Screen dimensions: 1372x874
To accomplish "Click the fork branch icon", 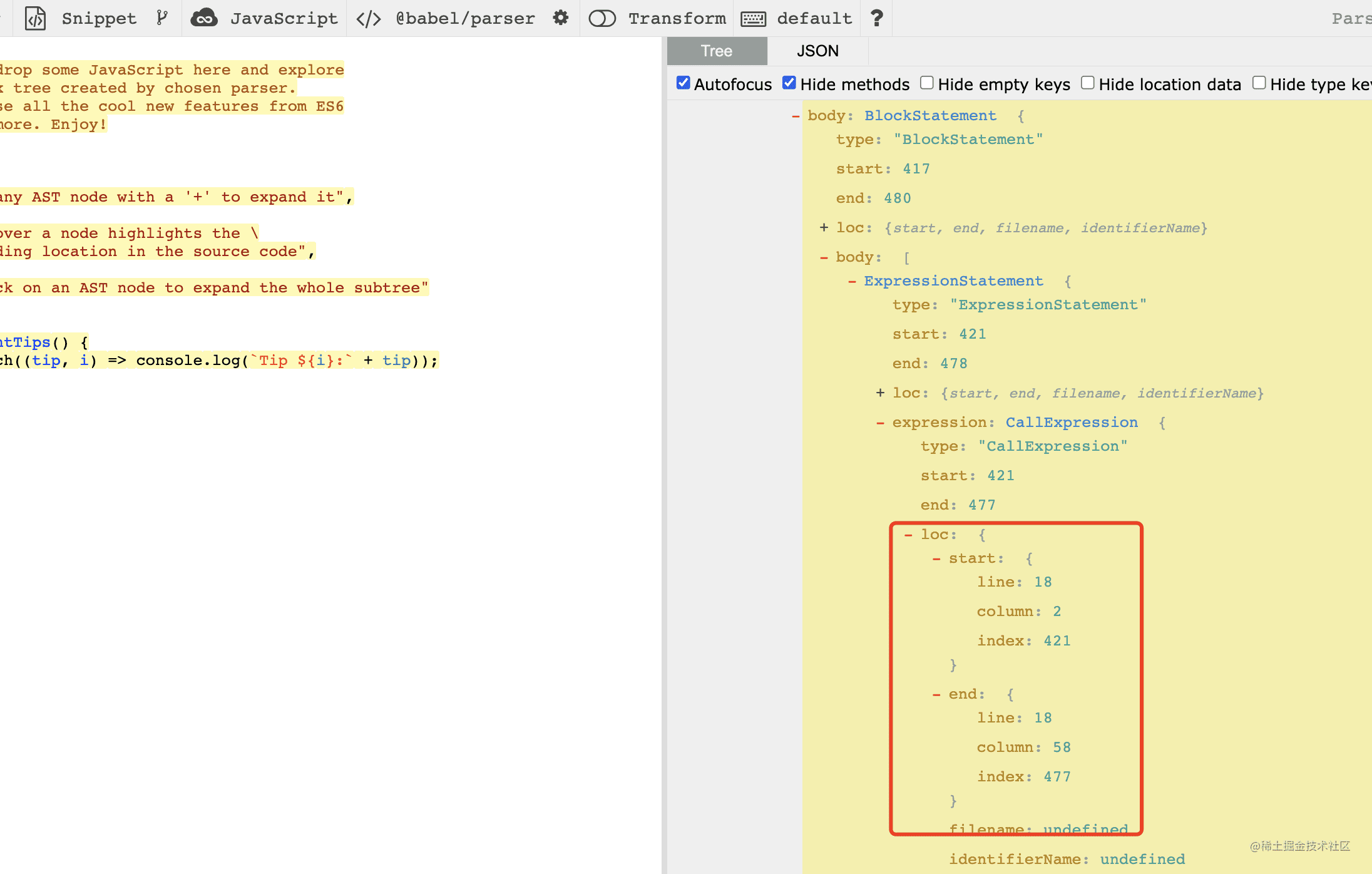I will (162, 18).
